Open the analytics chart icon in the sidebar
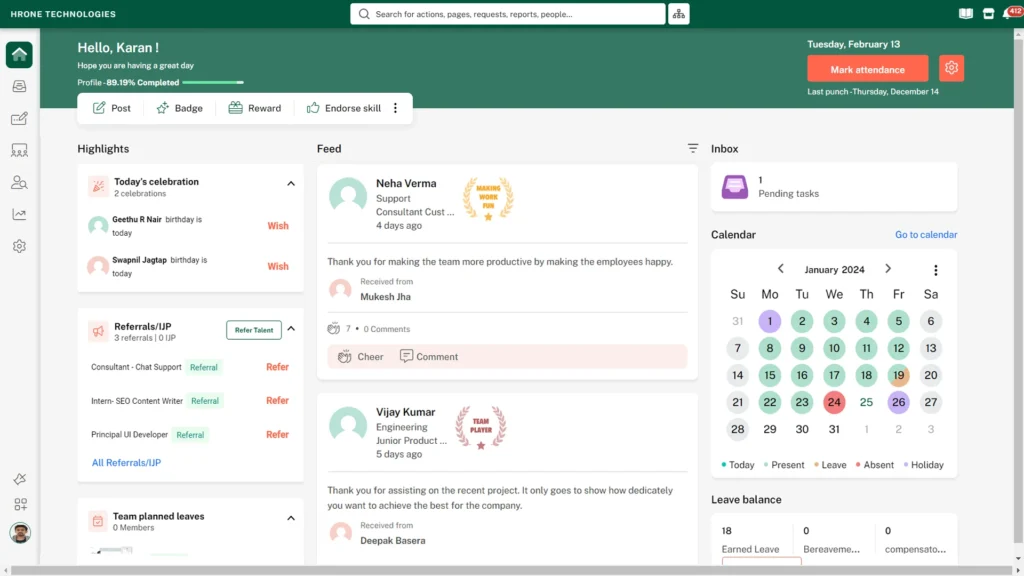This screenshot has width=1024, height=576. [19, 214]
